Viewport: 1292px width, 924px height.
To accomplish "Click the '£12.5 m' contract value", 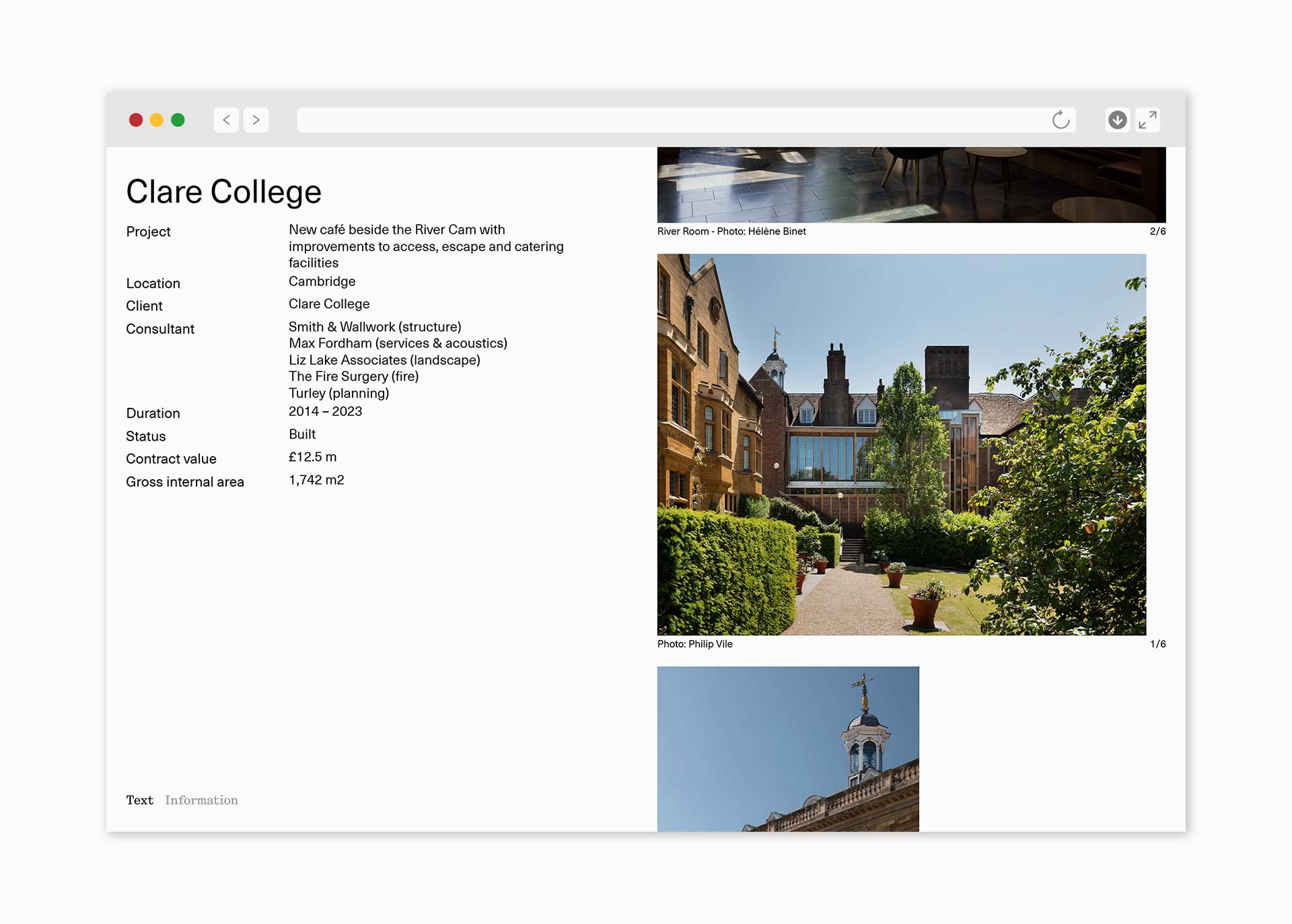I will point(312,457).
